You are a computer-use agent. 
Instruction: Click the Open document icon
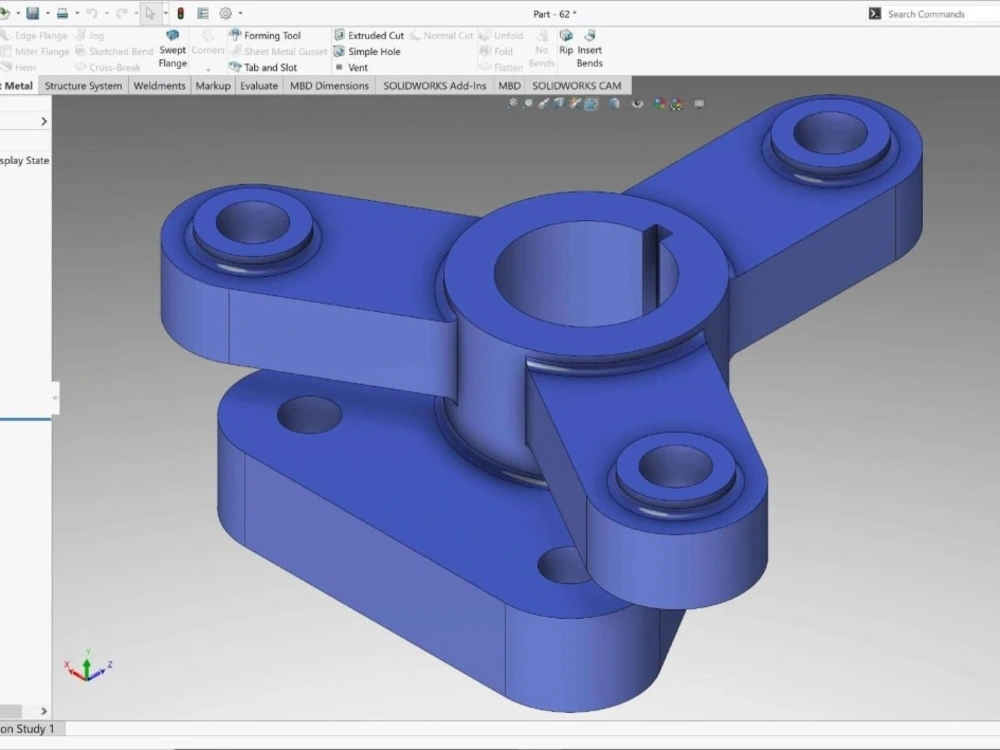(x=4, y=13)
